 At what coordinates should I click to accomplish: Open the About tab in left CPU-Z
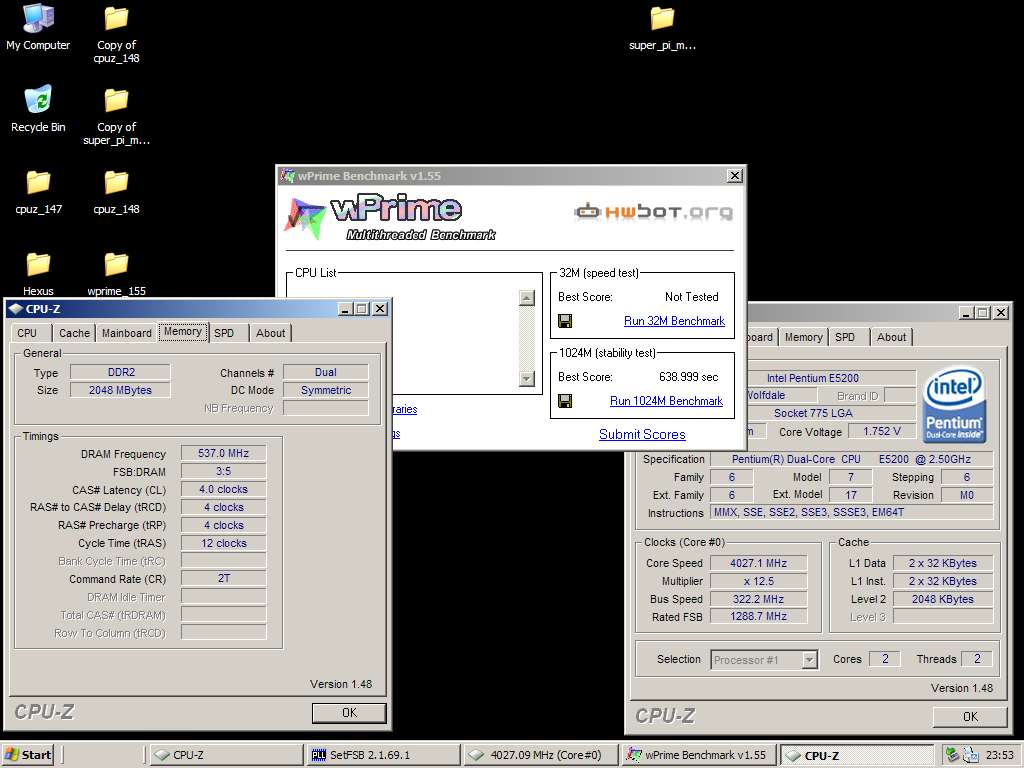click(270, 333)
